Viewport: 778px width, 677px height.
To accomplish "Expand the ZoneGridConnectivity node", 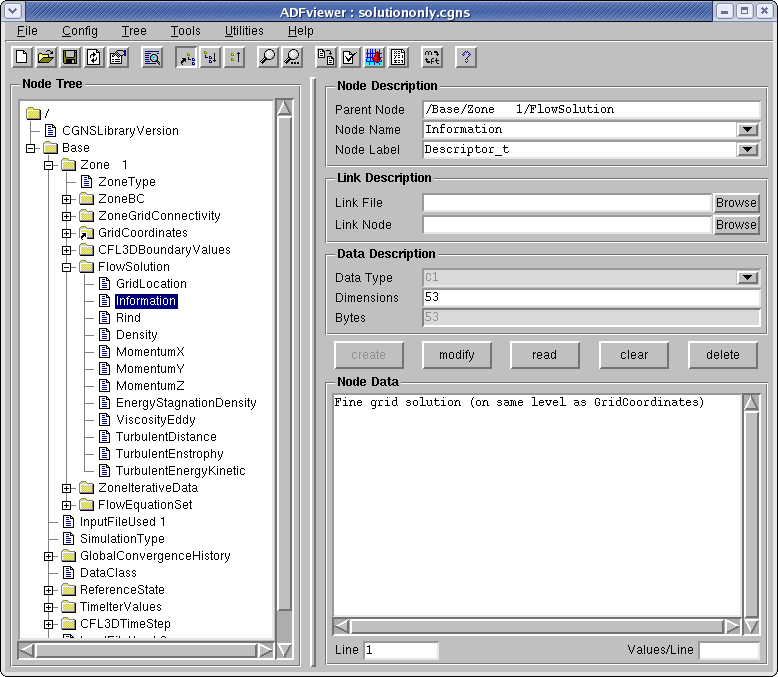I will click(66, 216).
